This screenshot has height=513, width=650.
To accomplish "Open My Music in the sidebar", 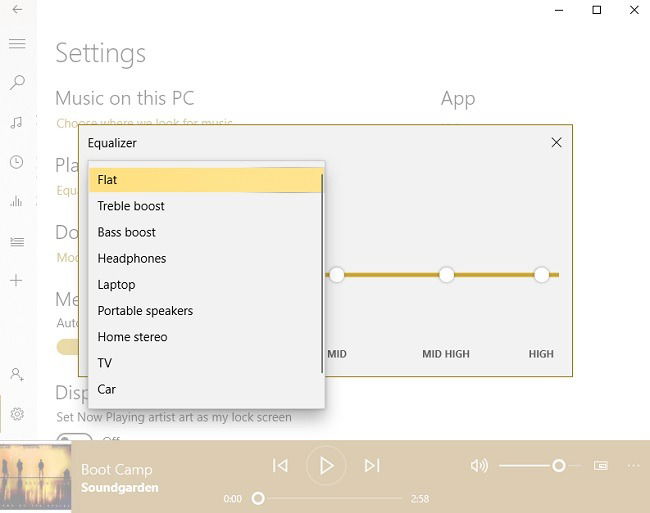I will coord(17,122).
